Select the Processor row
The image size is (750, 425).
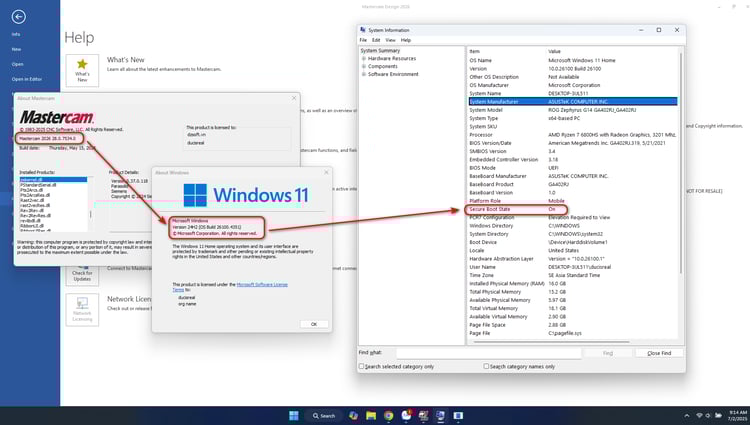pyautogui.click(x=573, y=135)
